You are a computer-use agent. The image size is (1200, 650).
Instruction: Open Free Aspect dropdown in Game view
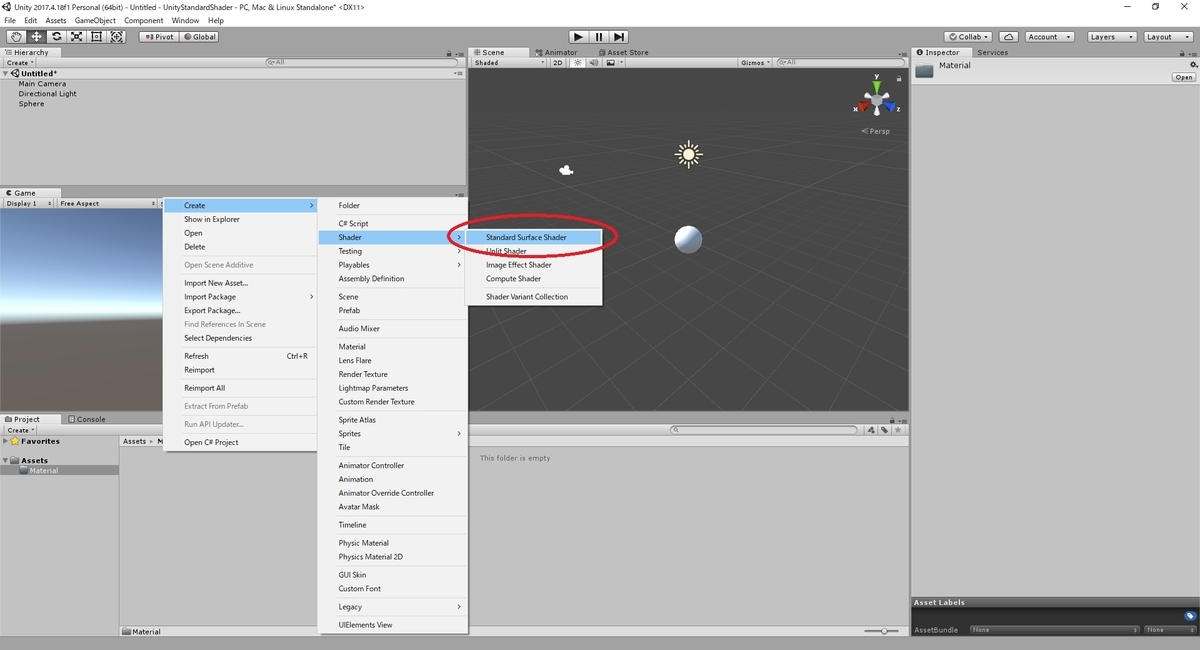pos(106,203)
